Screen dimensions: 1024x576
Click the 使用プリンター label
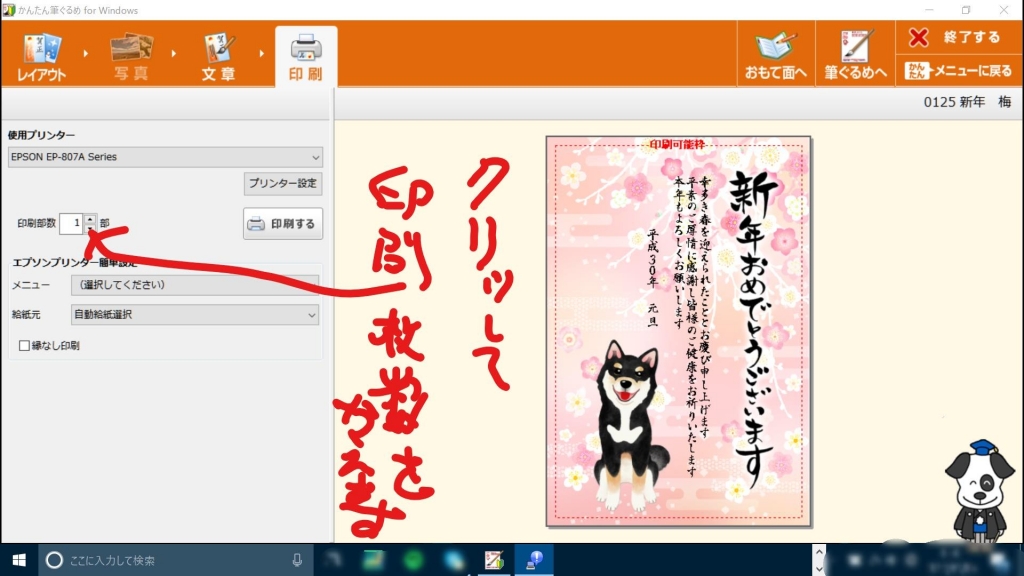(41, 135)
